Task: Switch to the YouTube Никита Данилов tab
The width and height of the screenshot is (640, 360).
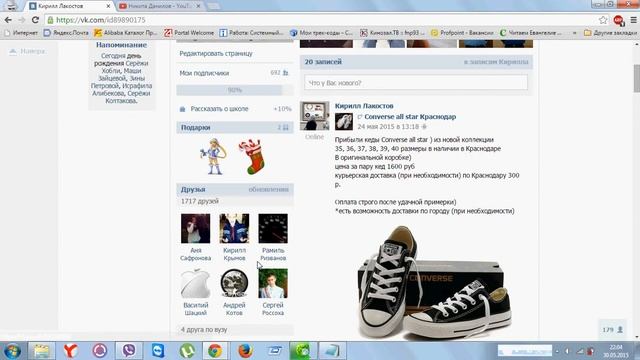Action: [x=159, y=6]
